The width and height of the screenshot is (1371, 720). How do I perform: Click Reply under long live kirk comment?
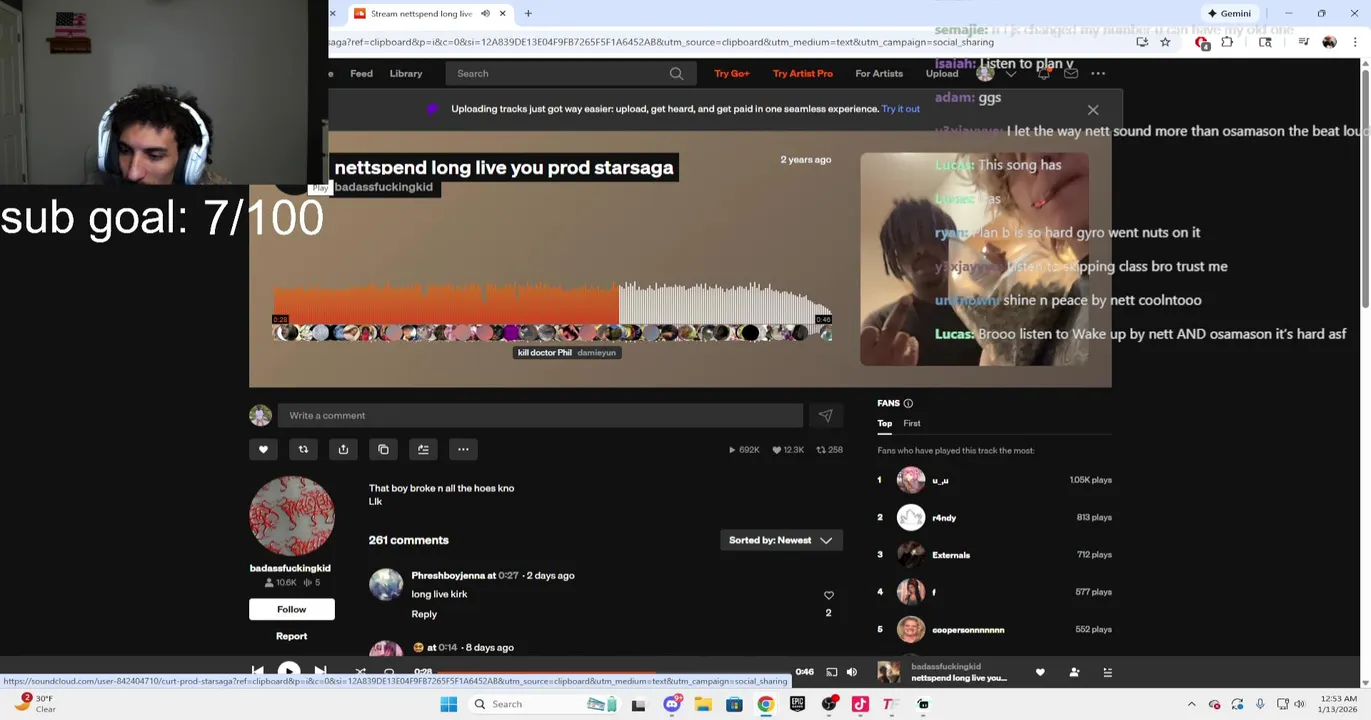(424, 615)
